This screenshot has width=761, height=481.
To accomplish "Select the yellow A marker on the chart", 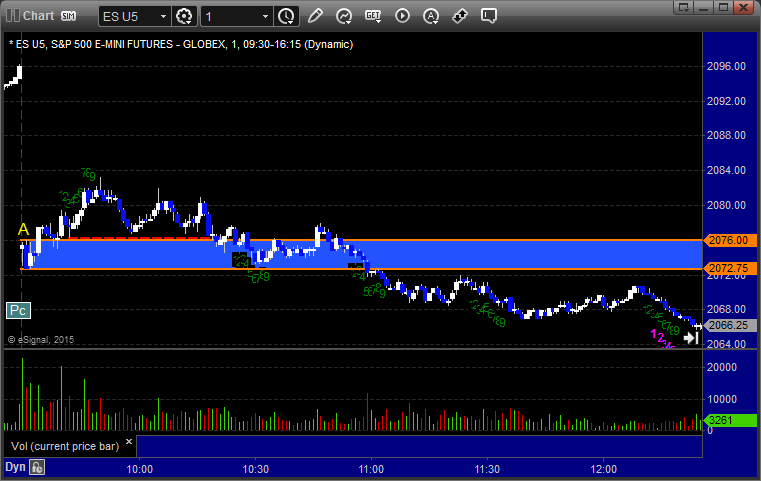I will pos(23,229).
